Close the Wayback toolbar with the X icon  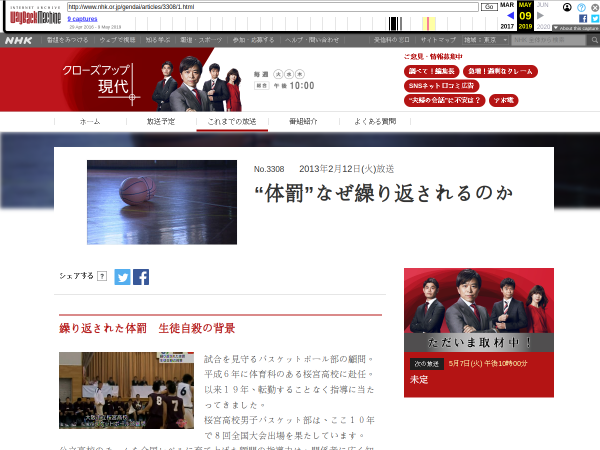(595, 7)
